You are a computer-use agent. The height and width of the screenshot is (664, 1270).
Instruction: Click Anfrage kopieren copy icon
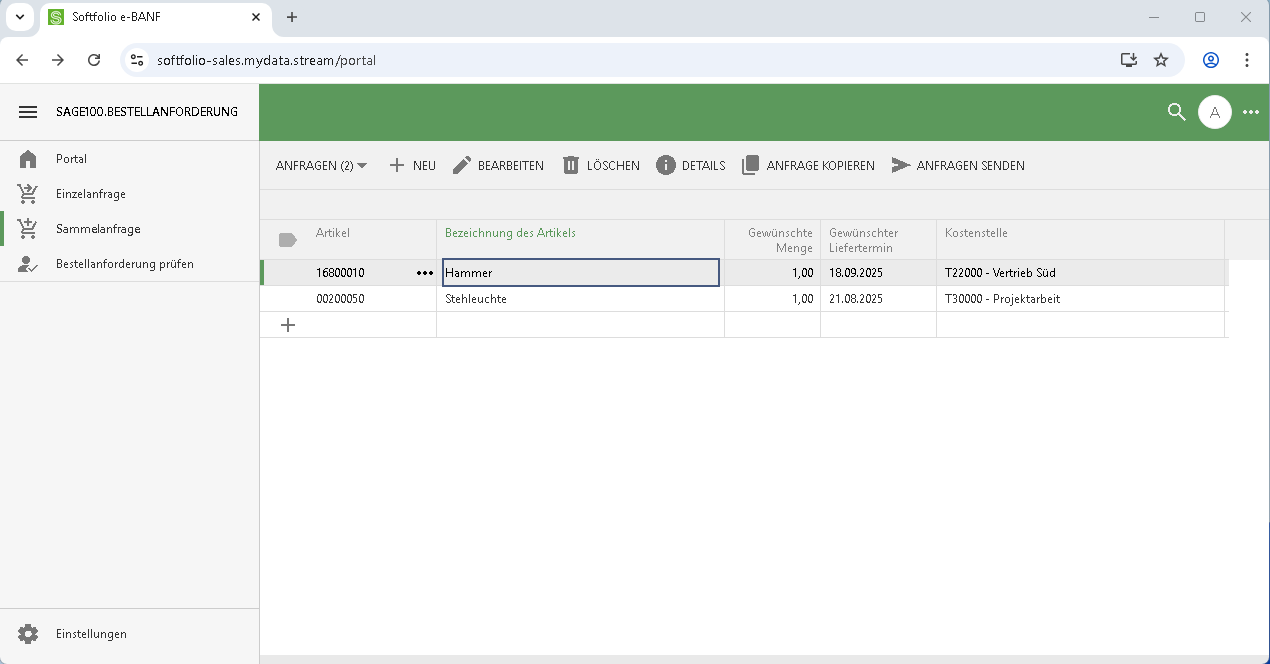click(x=751, y=165)
